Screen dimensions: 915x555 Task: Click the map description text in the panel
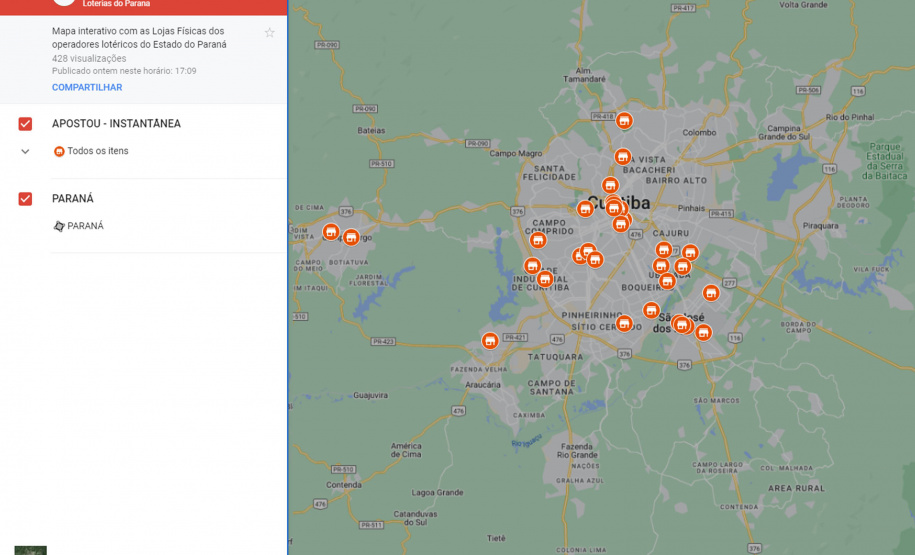point(139,38)
